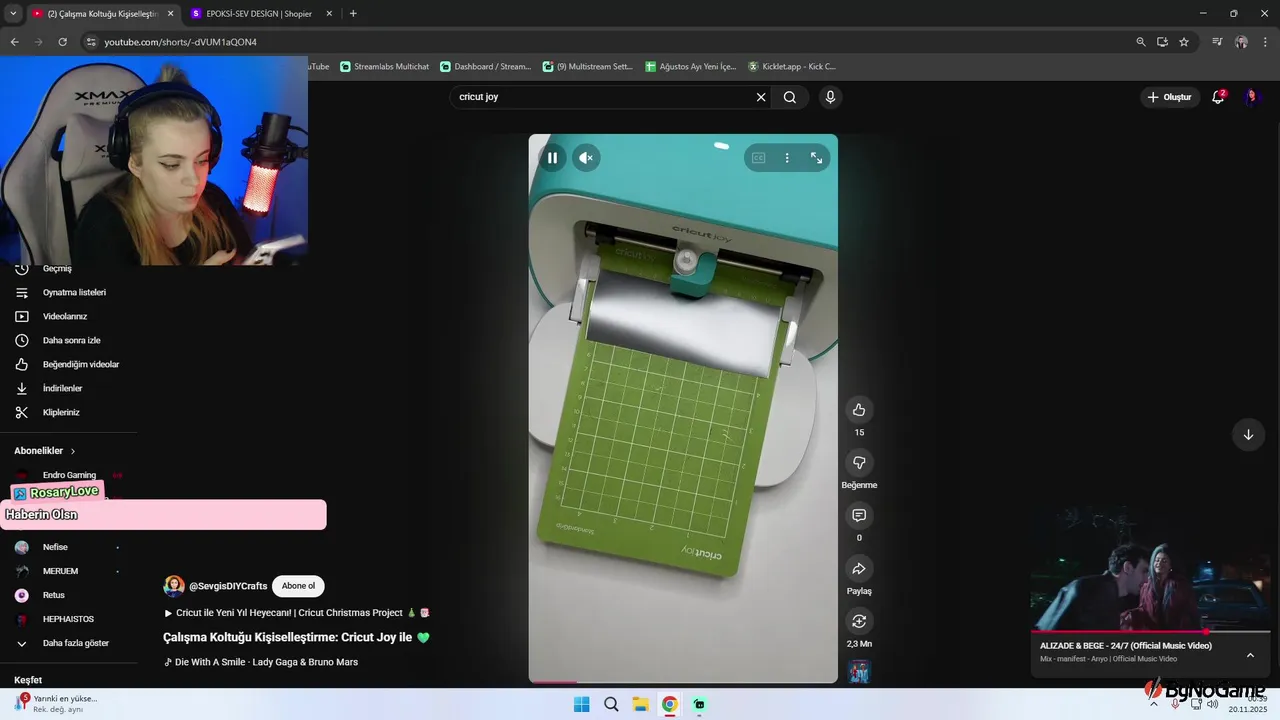
Task: Go back with browser back arrow
Action: click(x=14, y=42)
